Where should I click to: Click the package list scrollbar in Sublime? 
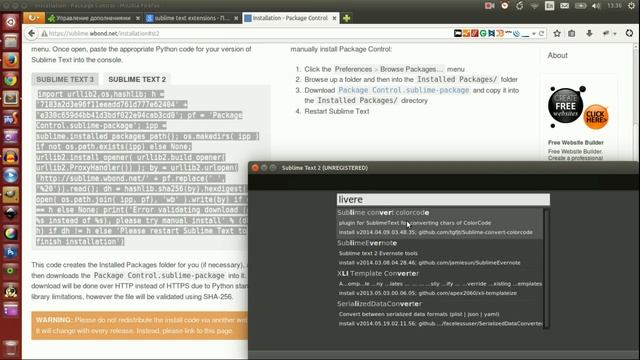pos(546,268)
